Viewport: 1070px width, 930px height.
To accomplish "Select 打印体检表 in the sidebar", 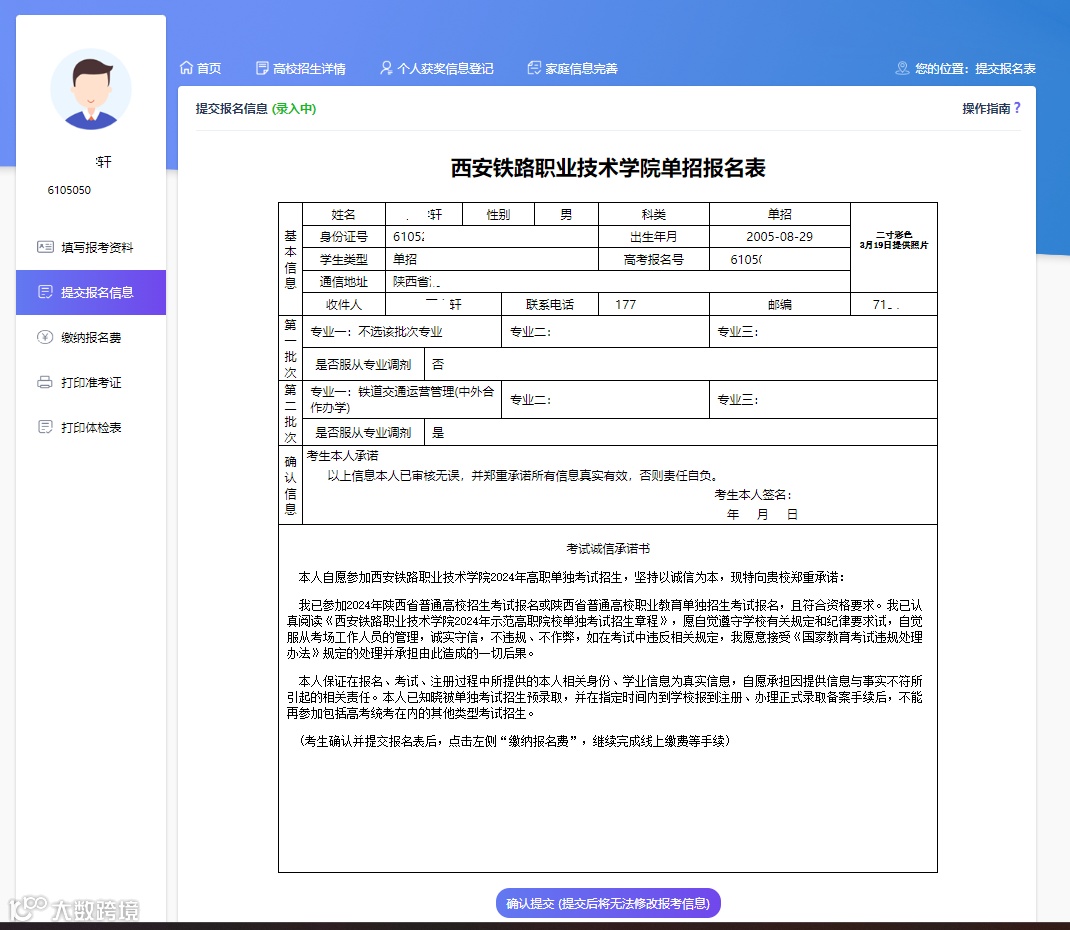I will click(x=91, y=427).
